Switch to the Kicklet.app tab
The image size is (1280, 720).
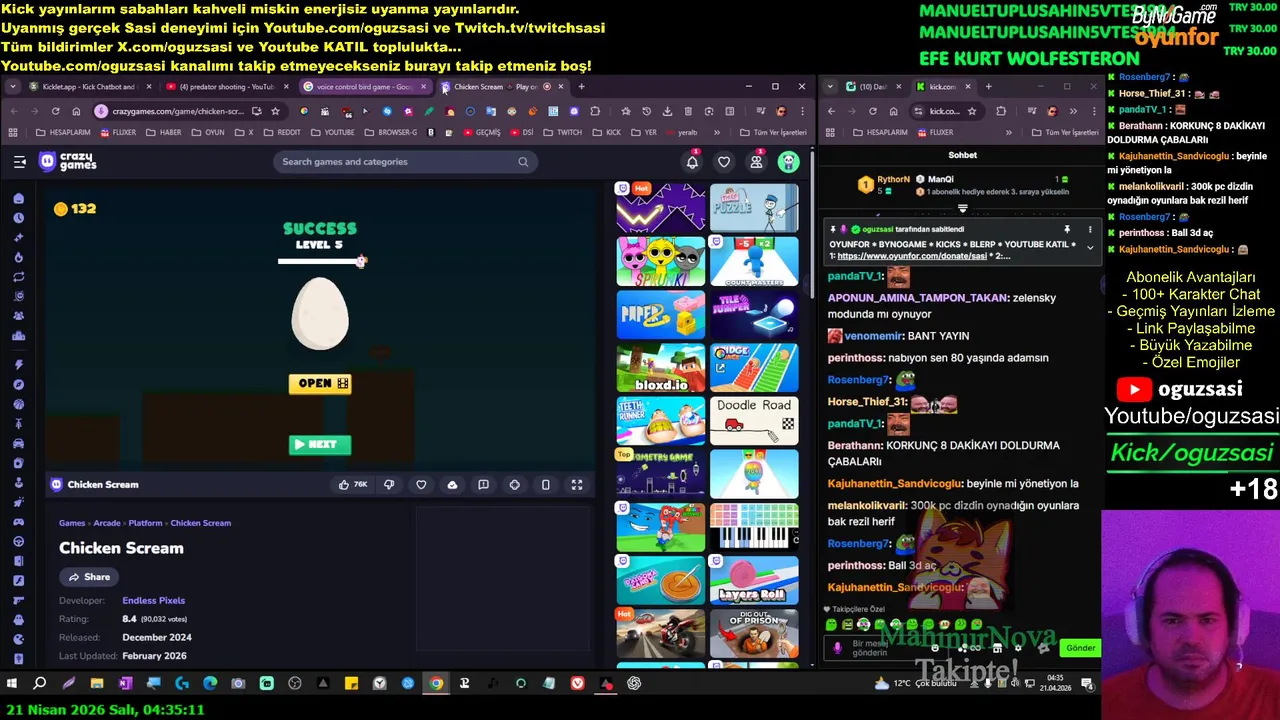pyautogui.click(x=90, y=87)
